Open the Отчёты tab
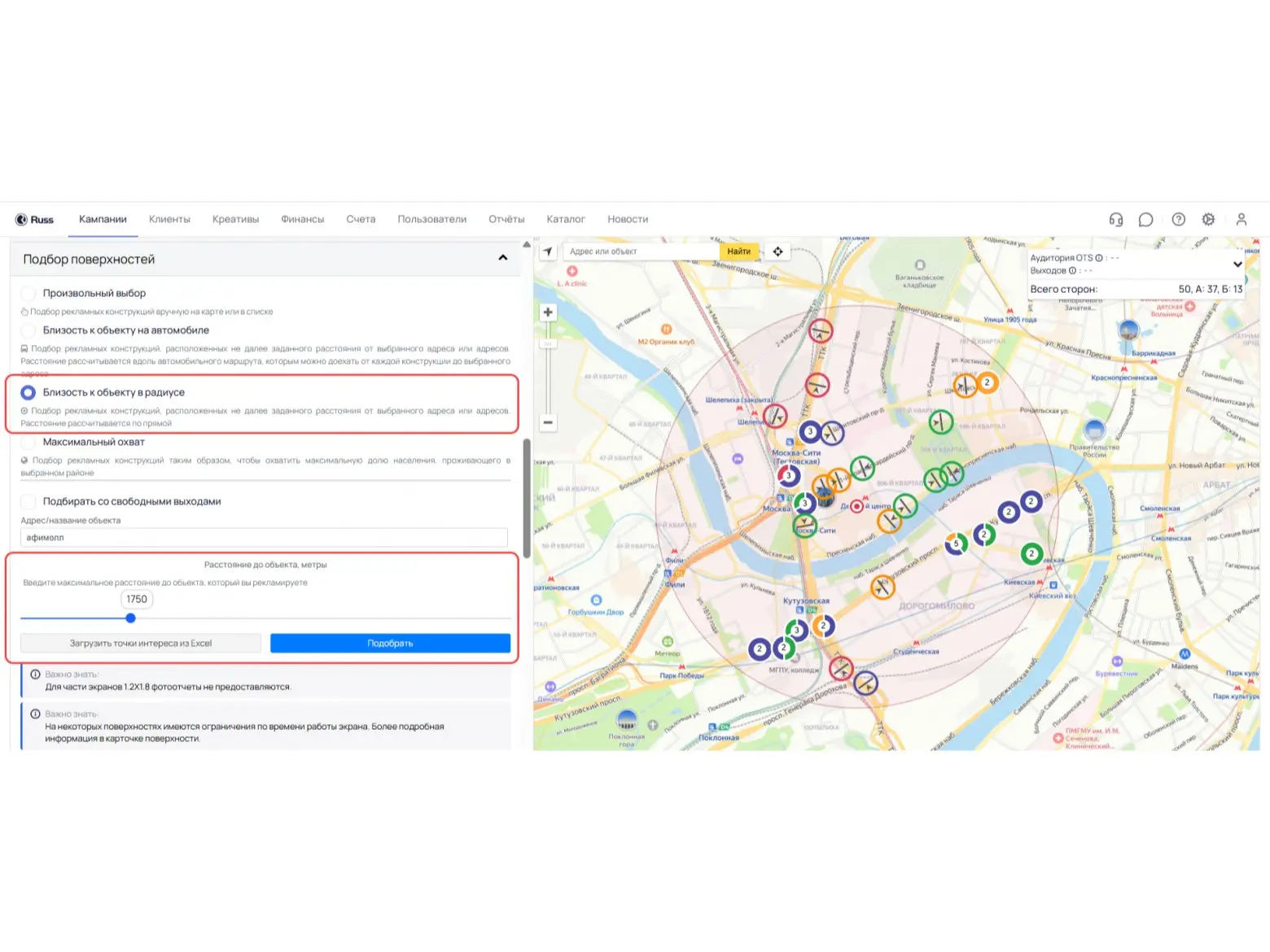1270x952 pixels. [506, 220]
